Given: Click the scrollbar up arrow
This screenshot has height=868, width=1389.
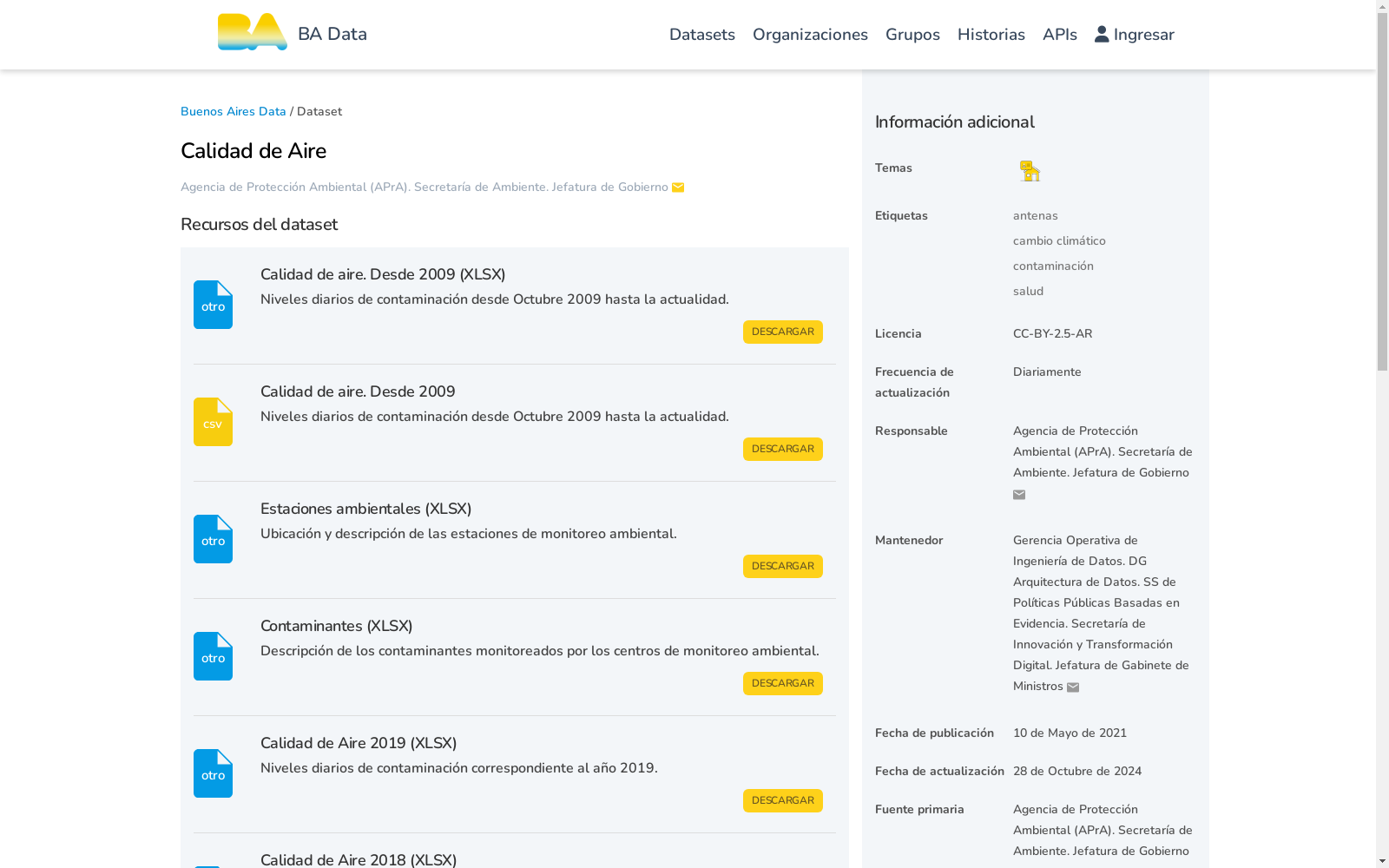Looking at the screenshot, I should 1382,7.
